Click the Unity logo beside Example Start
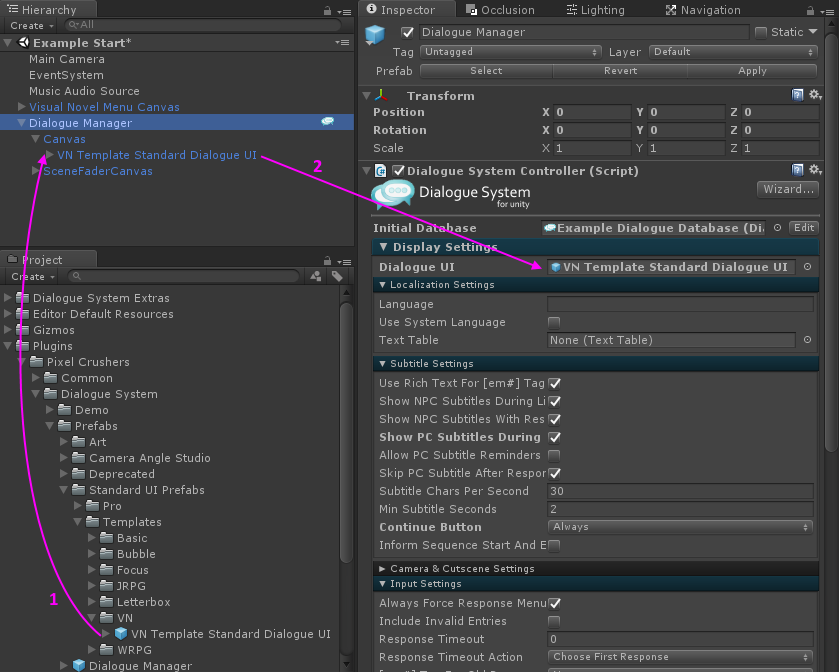This screenshot has width=839, height=672. [x=24, y=42]
